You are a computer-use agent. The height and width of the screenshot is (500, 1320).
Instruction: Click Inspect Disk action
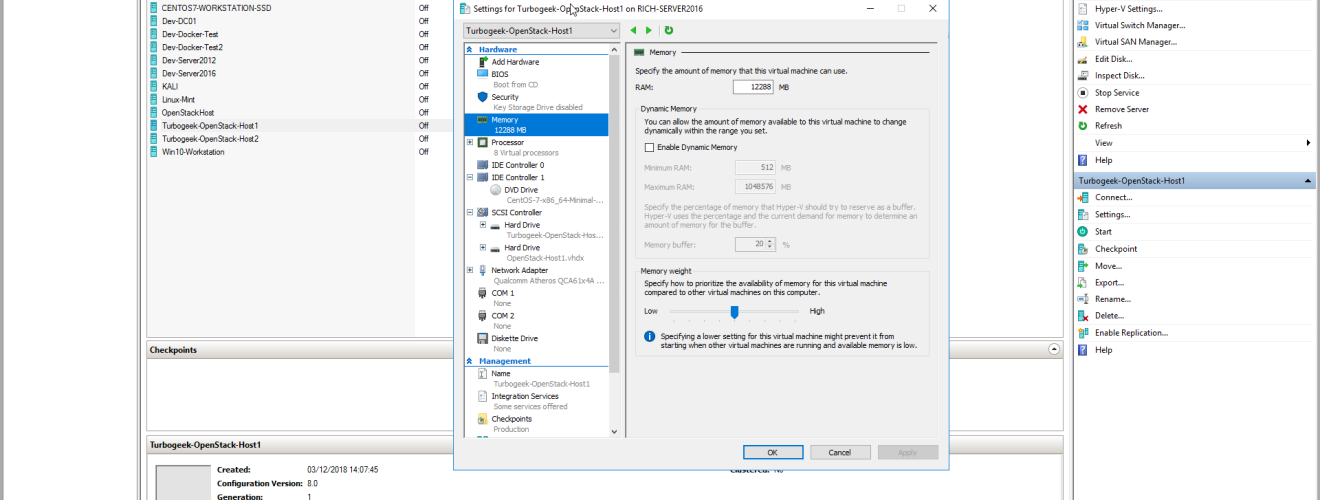point(1119,75)
